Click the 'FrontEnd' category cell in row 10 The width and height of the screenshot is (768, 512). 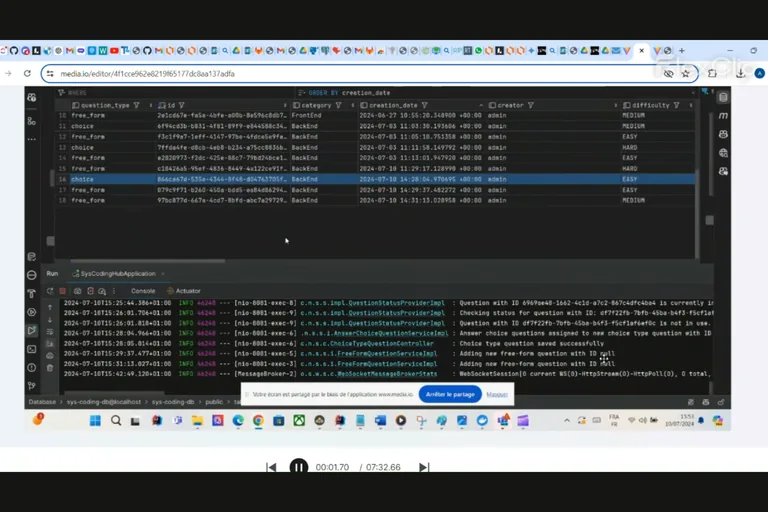coord(323,116)
